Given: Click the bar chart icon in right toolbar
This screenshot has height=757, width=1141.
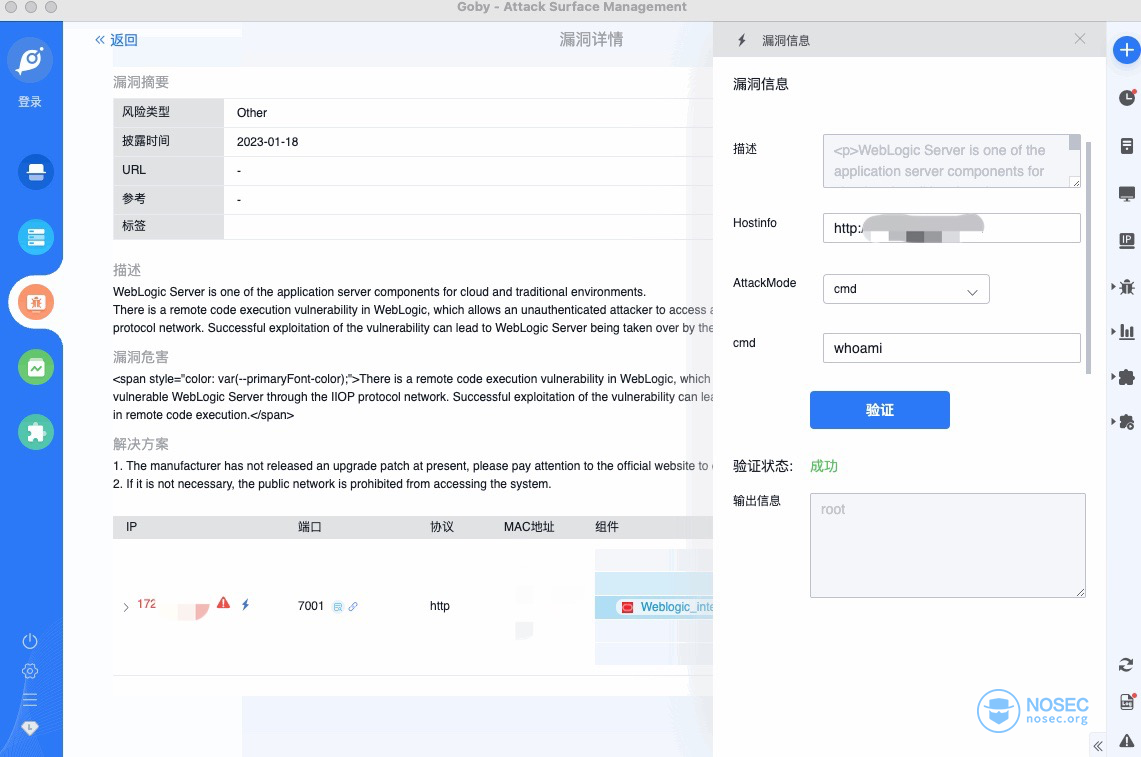Looking at the screenshot, I should coord(1126,332).
